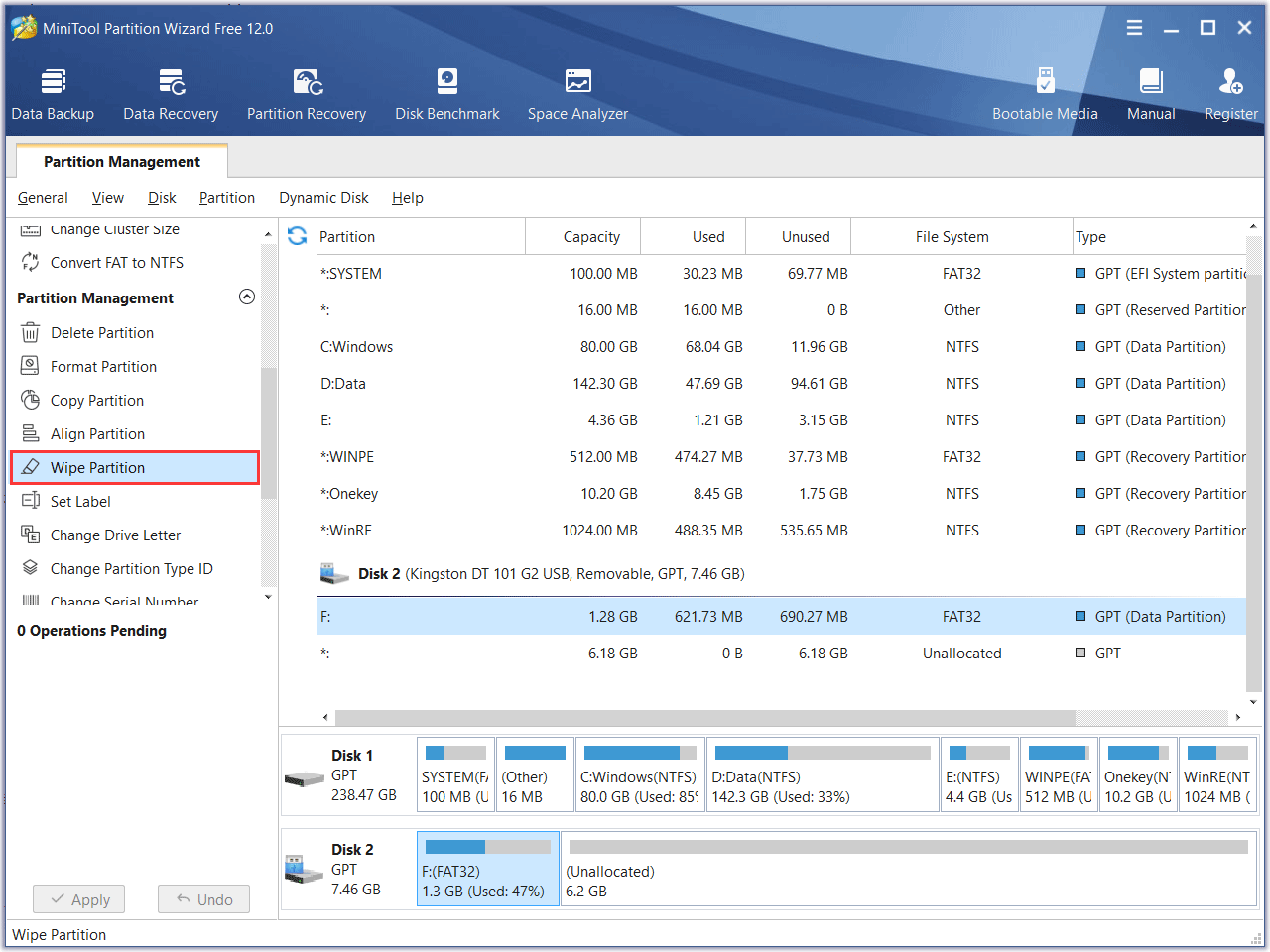Open the Partition Recovery wizard
1270x952 pixels.
[x=307, y=95]
